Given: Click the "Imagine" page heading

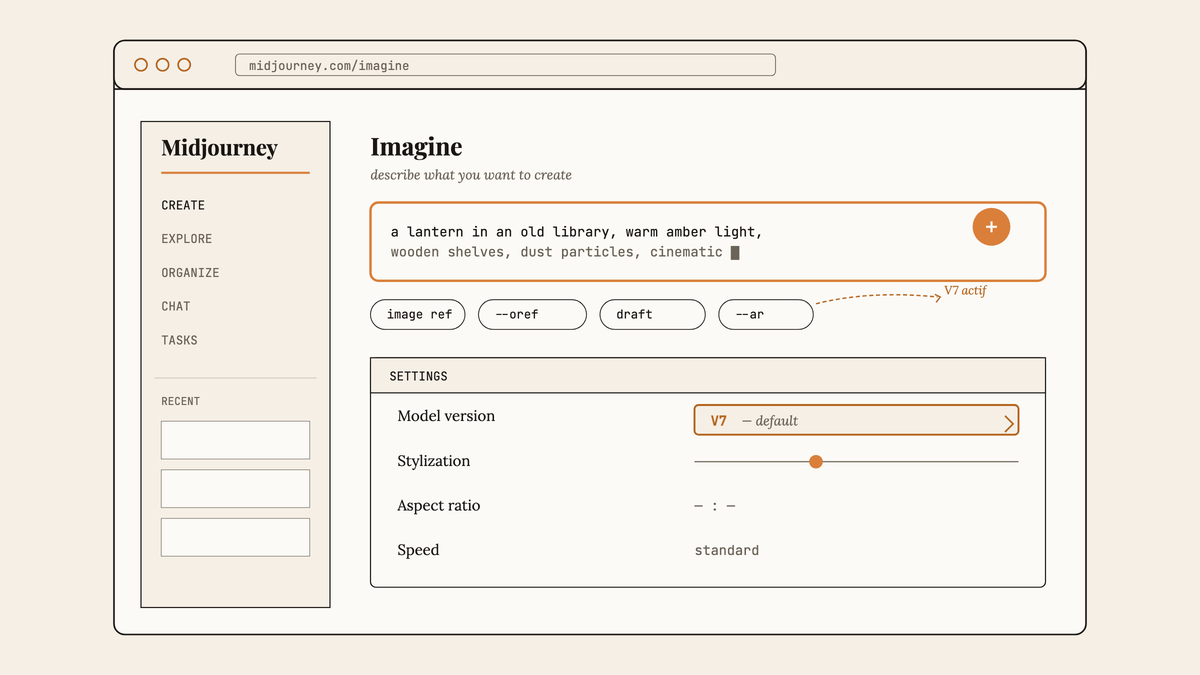Looking at the screenshot, I should (x=416, y=147).
